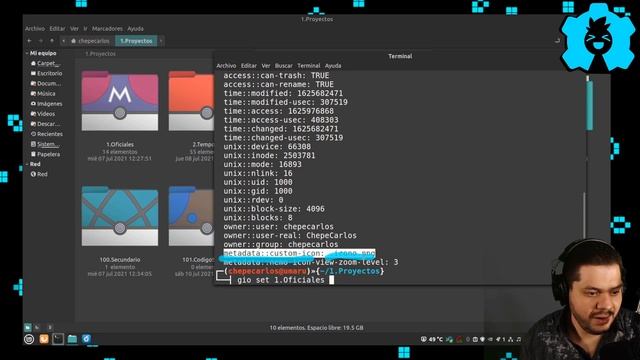Image resolution: width=640 pixels, height=360 pixels.
Task: Click the Terminal window title bar
Action: click(400, 56)
